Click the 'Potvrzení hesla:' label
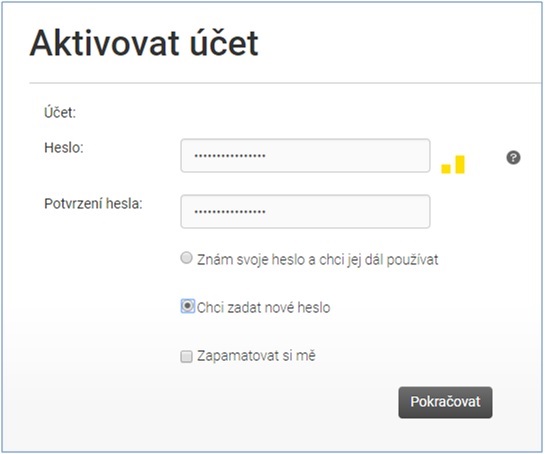 pyautogui.click(x=93, y=204)
